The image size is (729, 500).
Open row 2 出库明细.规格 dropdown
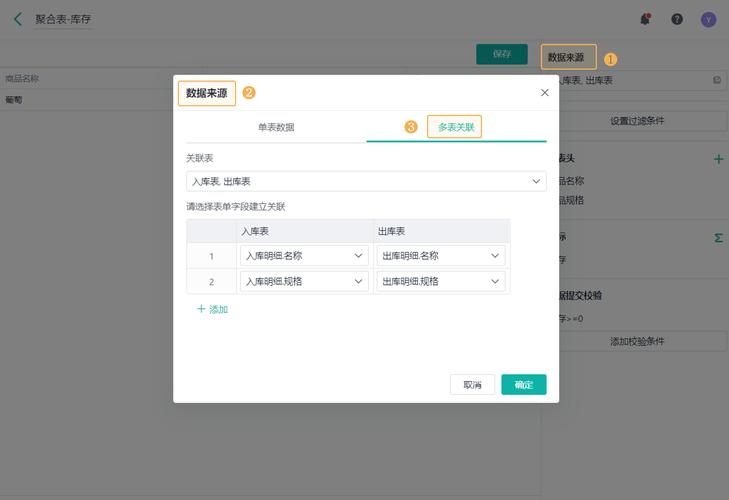tap(441, 281)
